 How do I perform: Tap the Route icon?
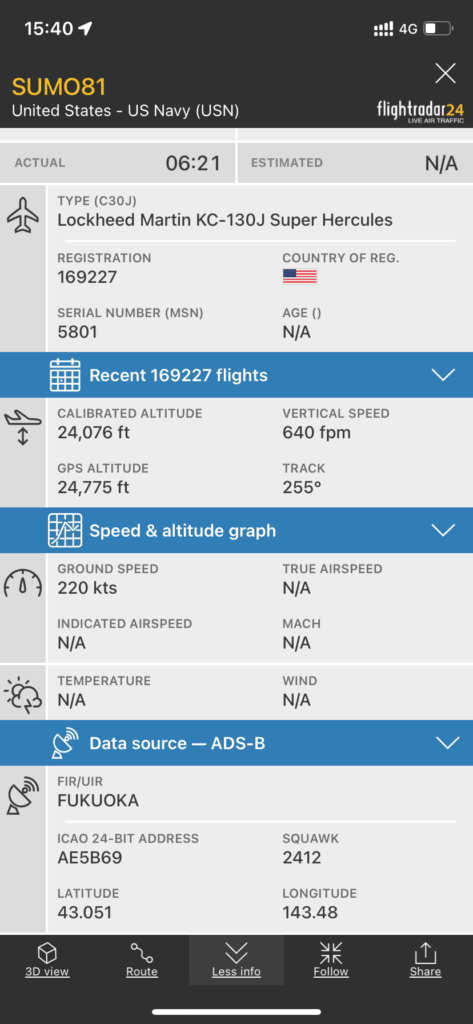[x=142, y=953]
